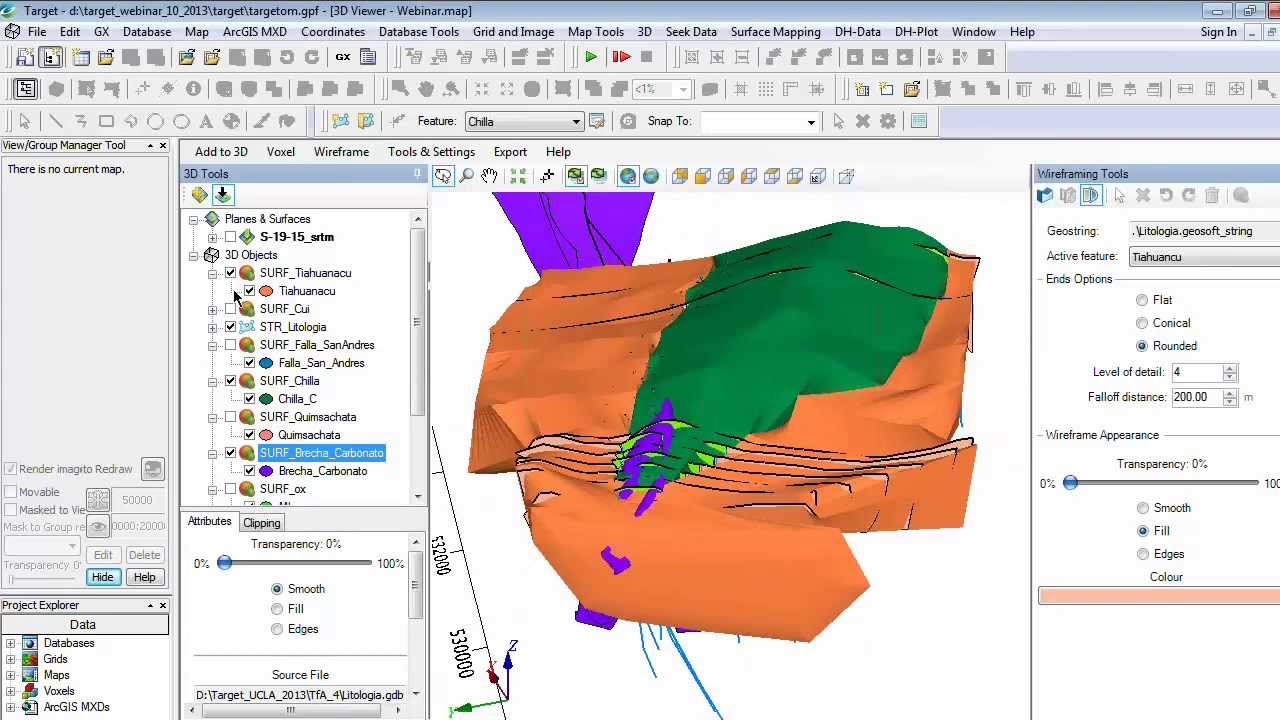The height and width of the screenshot is (720, 1280).
Task: Toggle the Brecha_Carbonato layer checkbox
Action: pyautogui.click(x=250, y=471)
